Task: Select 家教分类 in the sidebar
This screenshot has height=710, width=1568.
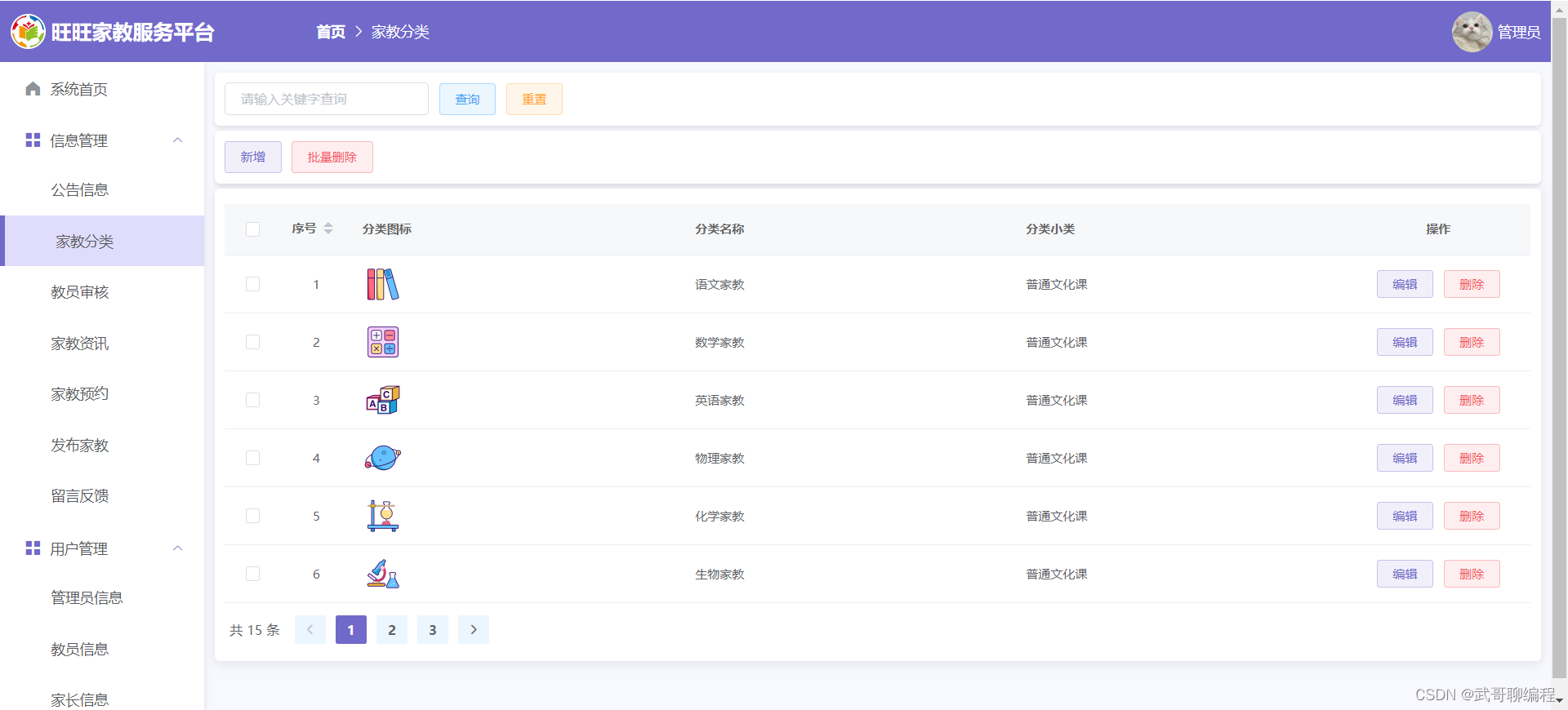Action: (x=102, y=241)
